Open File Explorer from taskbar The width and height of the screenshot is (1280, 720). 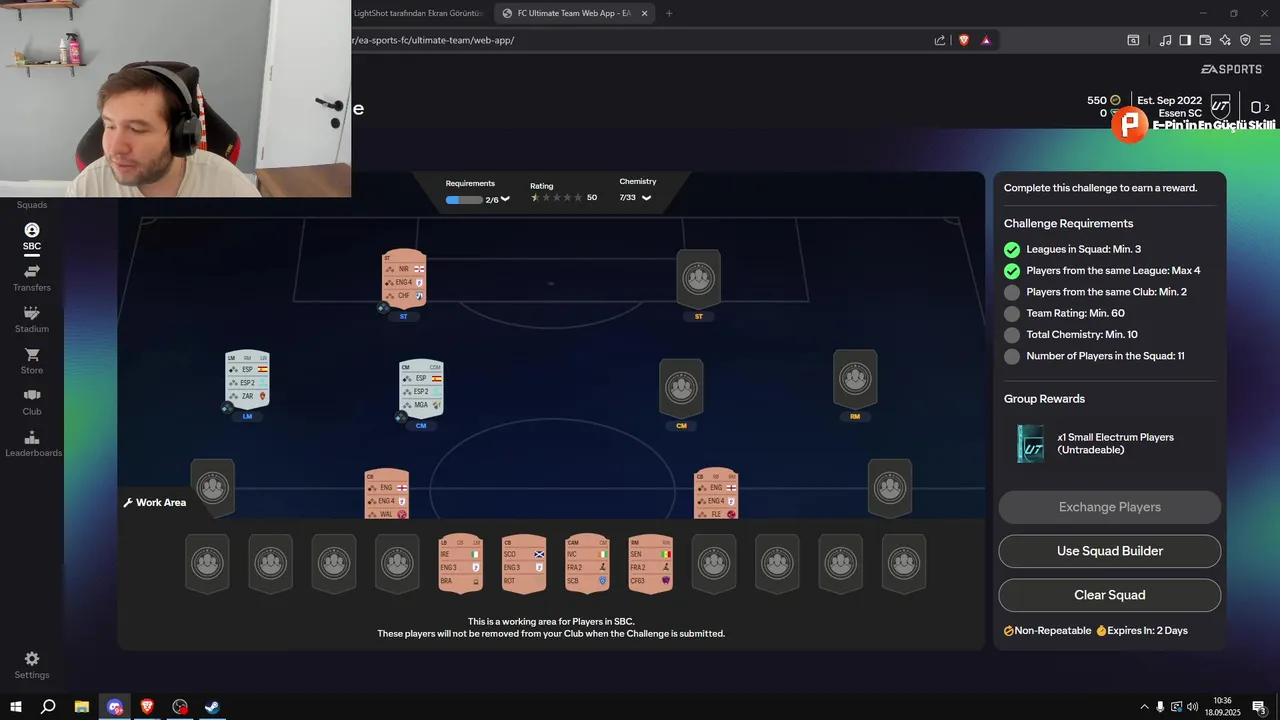tap(82, 706)
